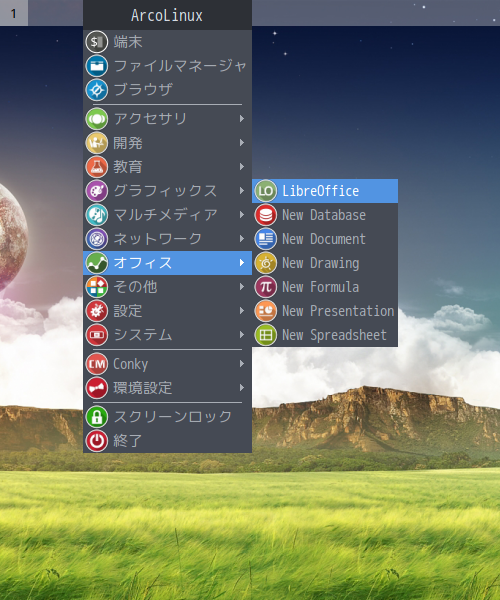Click the New Formula pi icon
The height and width of the screenshot is (600, 500).
pos(265,287)
